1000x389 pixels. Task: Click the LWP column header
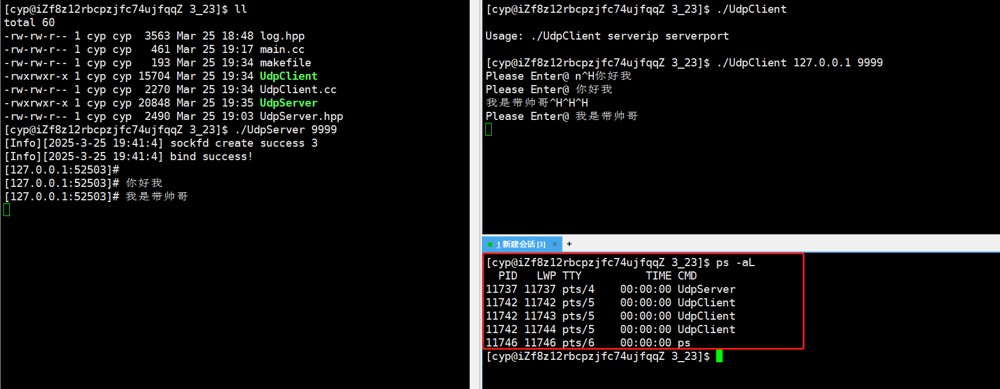click(547, 275)
